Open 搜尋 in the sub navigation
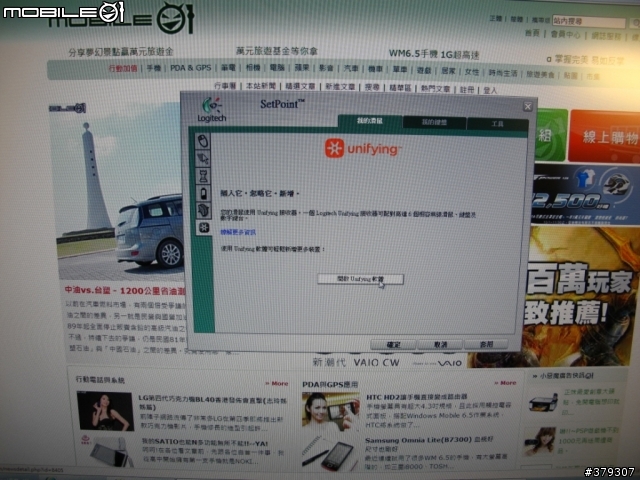The image size is (640, 480). [x=372, y=87]
